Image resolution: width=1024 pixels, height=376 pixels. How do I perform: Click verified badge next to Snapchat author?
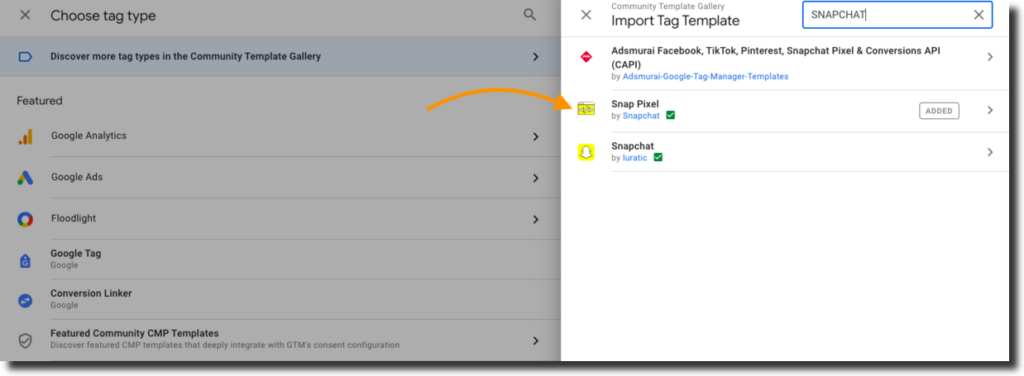(671, 116)
